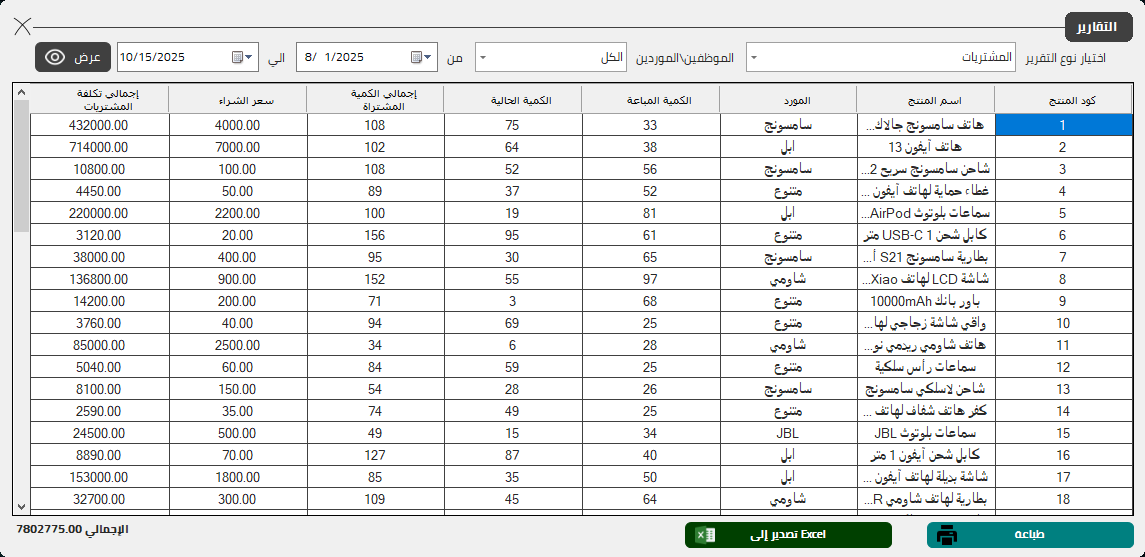
Task: Sort by المورد column header
Action: coord(788,100)
